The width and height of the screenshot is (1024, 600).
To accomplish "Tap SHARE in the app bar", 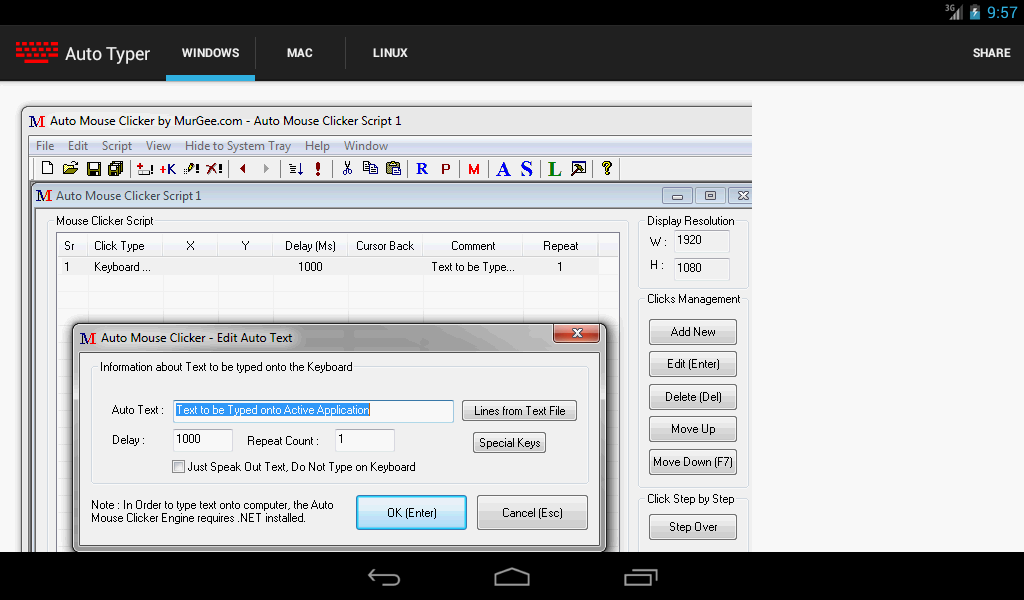I will 991,53.
